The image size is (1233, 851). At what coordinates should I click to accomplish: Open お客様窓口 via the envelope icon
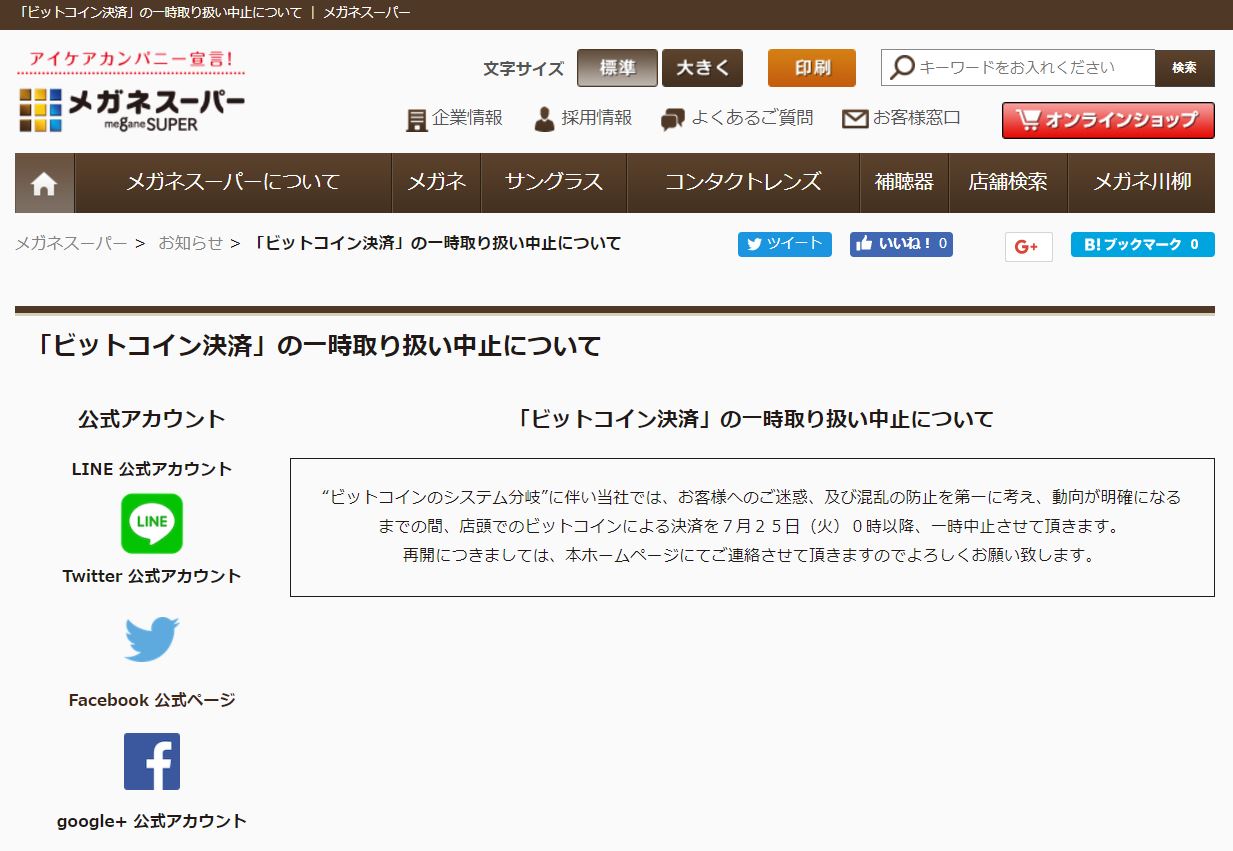point(853,118)
